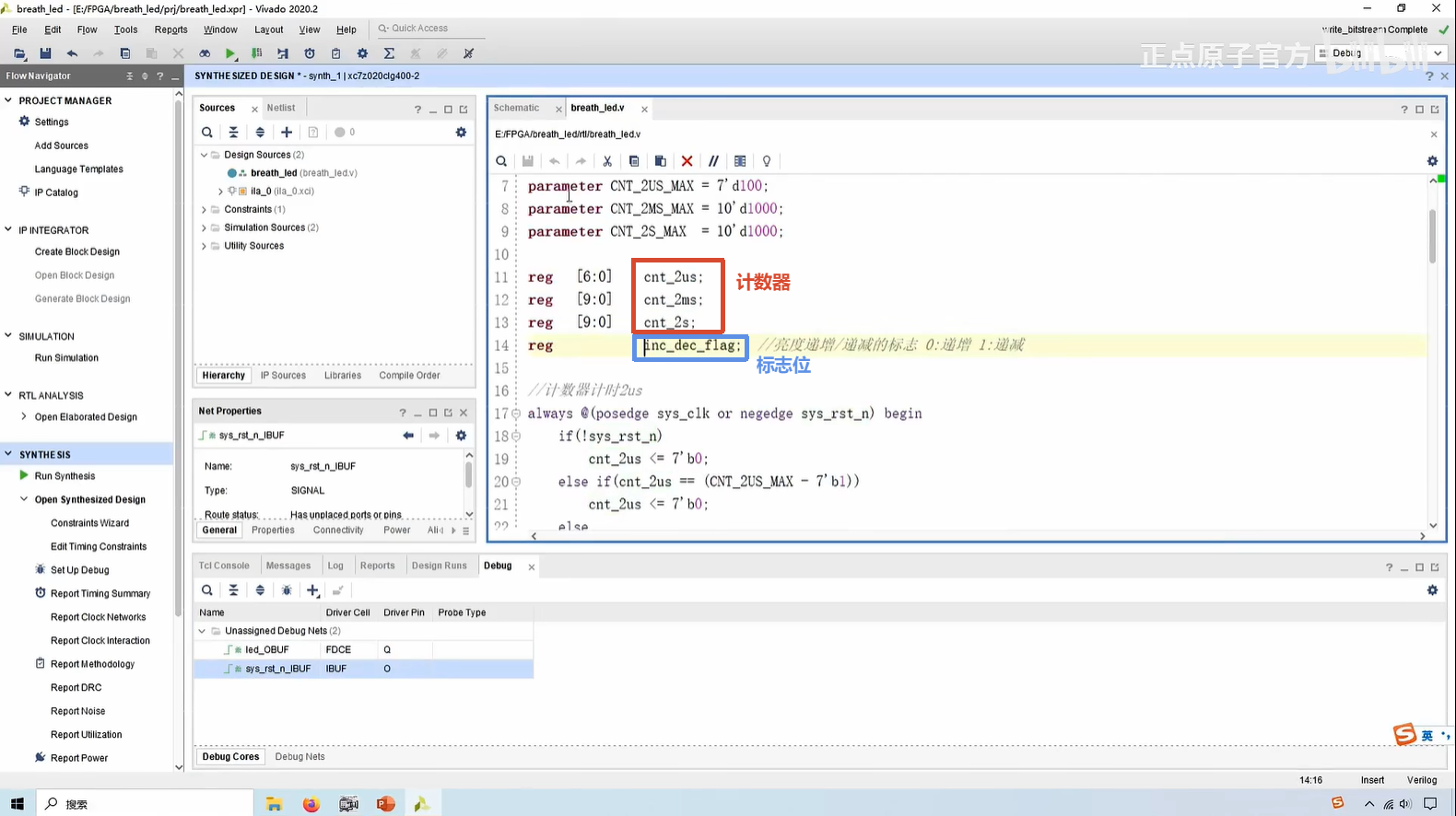The height and width of the screenshot is (816, 1456).
Task: Click the lightbulb language templates icon
Action: [x=767, y=161]
